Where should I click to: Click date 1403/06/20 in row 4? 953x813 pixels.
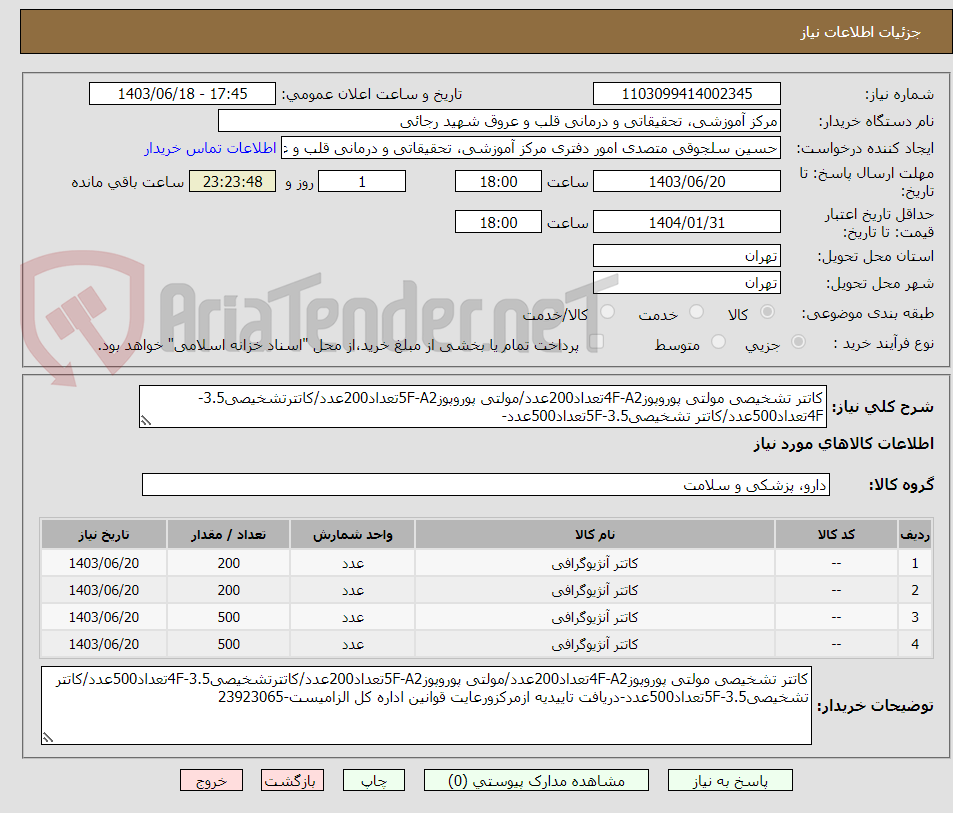point(104,643)
